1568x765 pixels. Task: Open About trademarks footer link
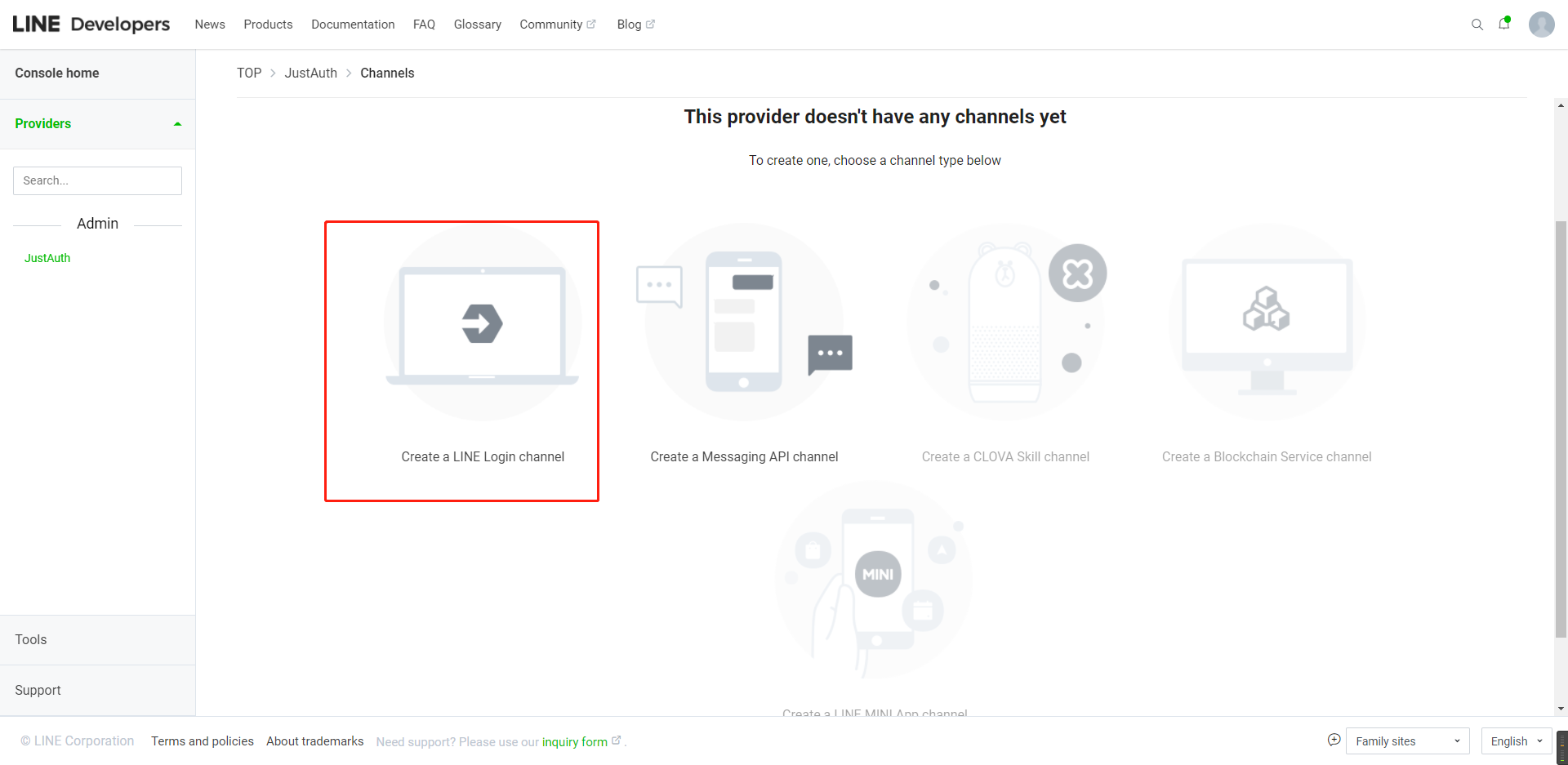(315, 741)
